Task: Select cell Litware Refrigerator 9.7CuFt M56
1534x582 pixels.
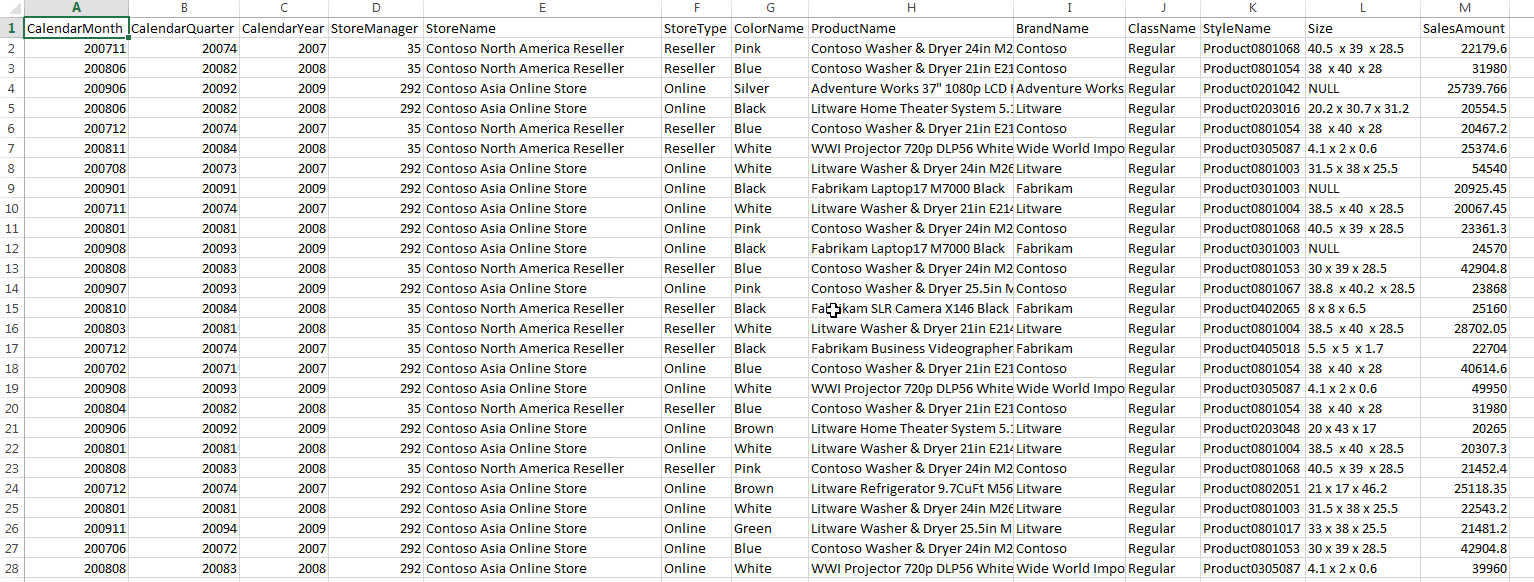Action: point(910,488)
